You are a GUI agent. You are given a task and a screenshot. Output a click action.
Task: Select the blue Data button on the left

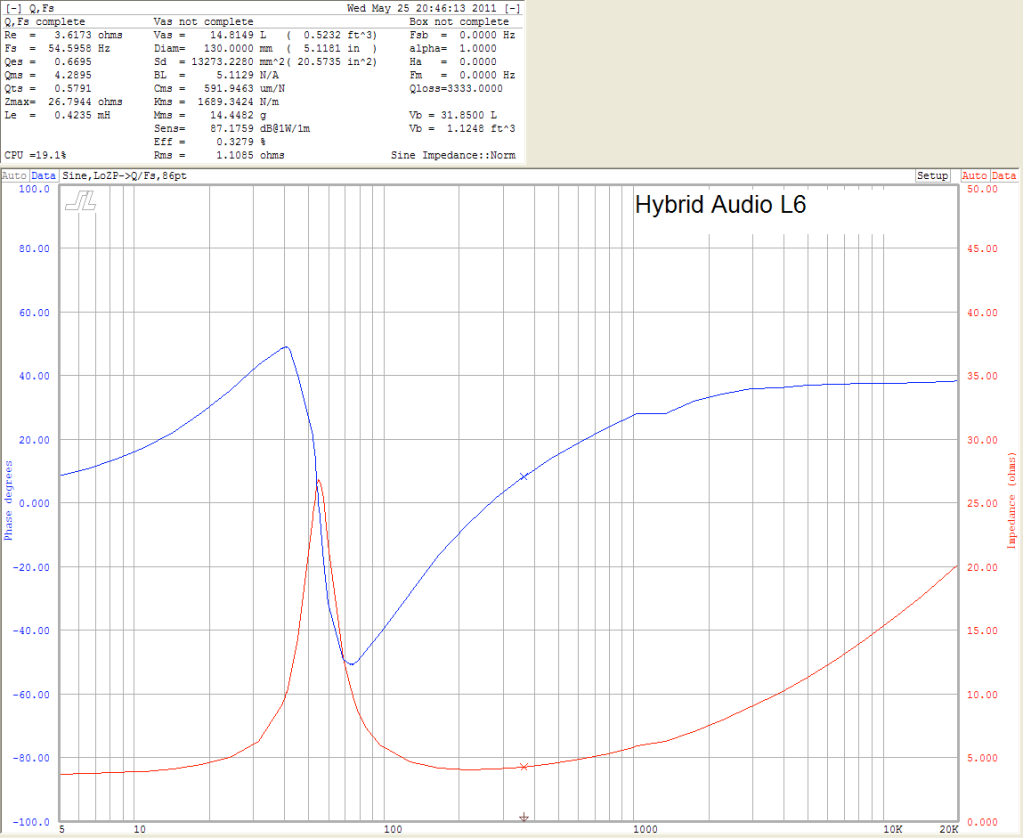coord(43,176)
